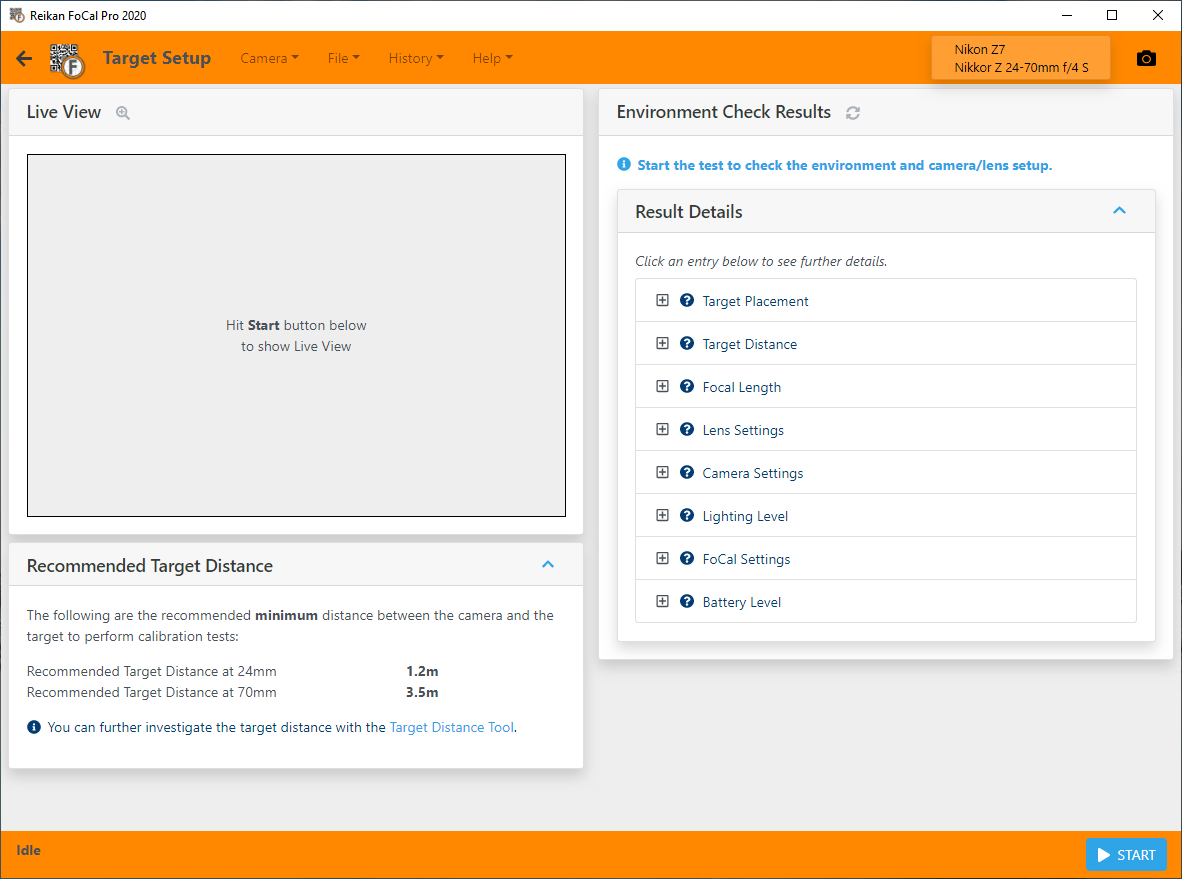Click help icon for Target Distance

pyautogui.click(x=687, y=343)
